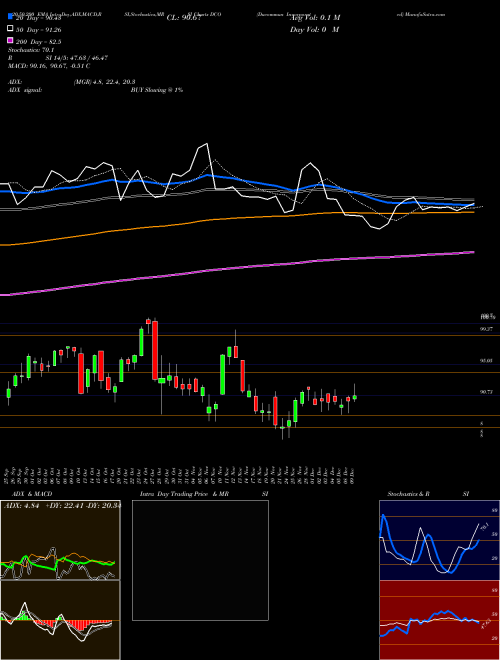Open the blue Stochastics chart panel
500x660 pixels.
click(439, 540)
